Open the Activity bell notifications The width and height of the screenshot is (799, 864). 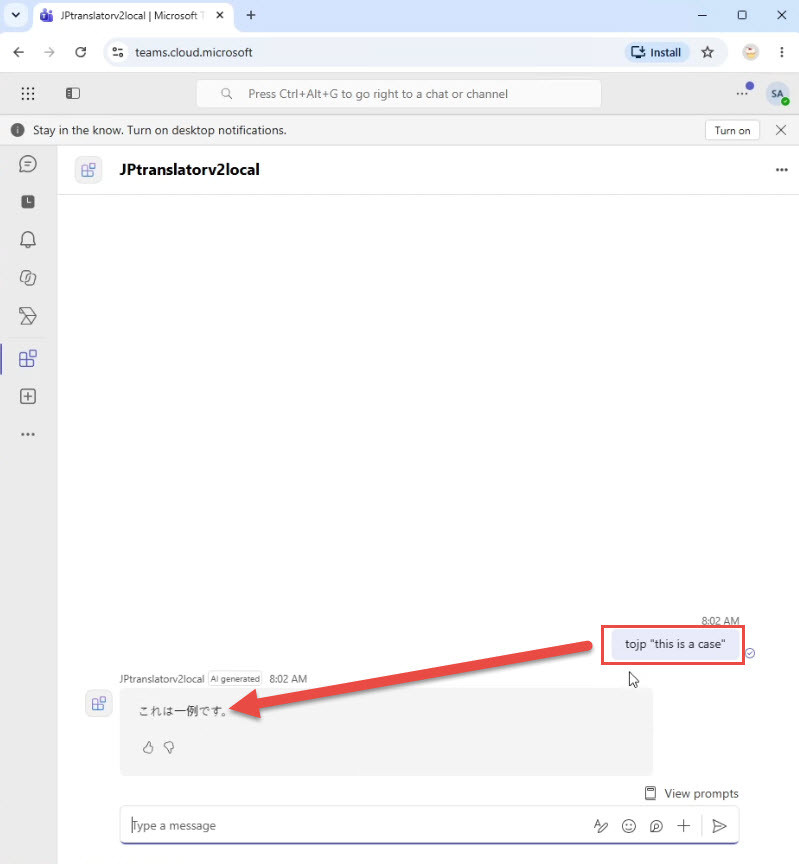28,240
